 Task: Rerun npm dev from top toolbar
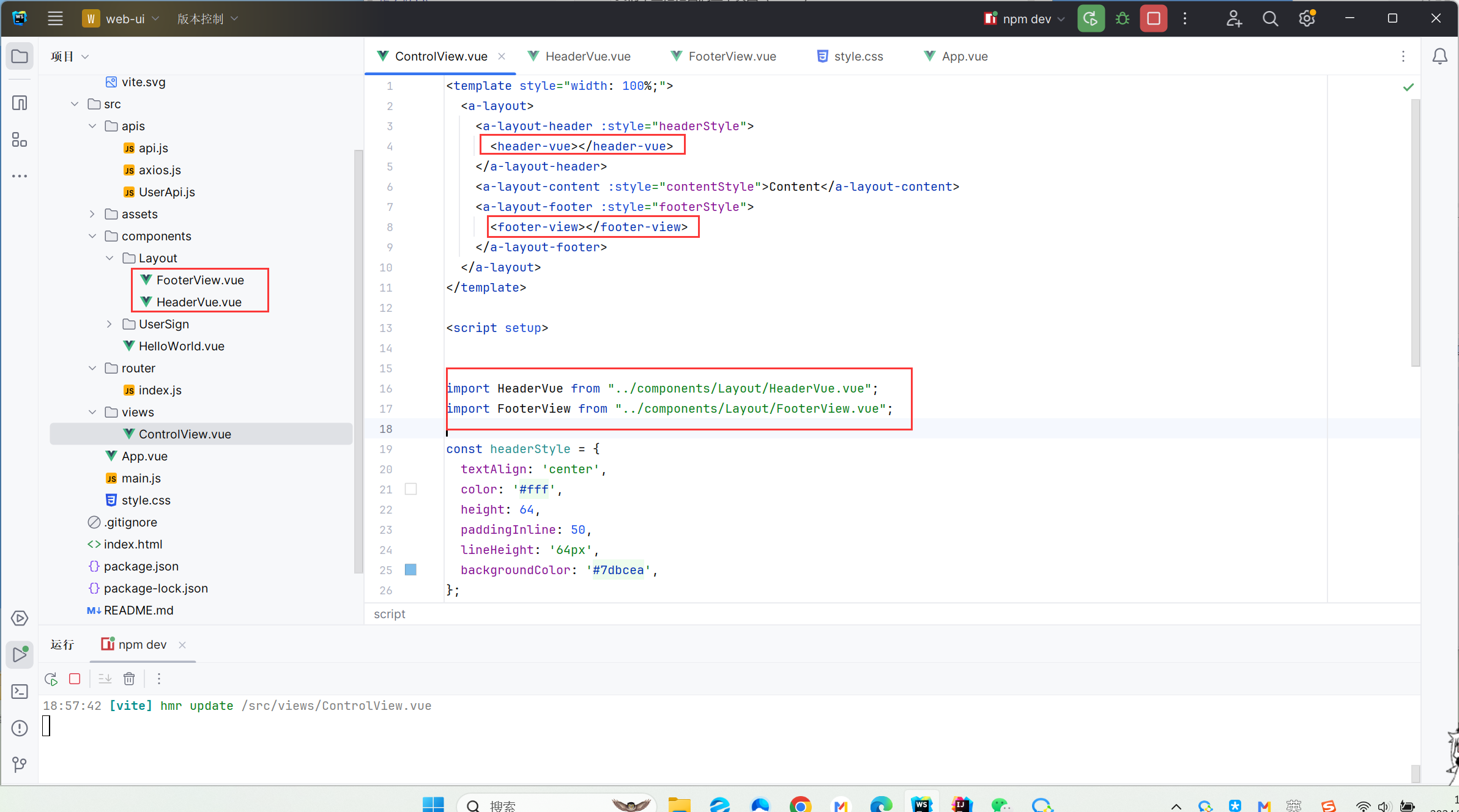pos(1091,18)
